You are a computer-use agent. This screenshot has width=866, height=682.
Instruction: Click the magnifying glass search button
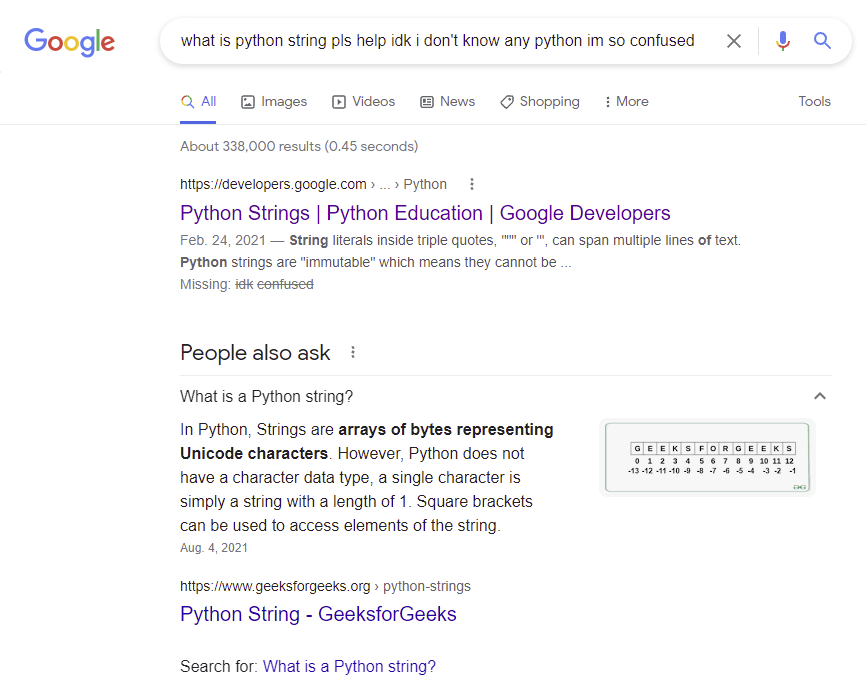822,41
